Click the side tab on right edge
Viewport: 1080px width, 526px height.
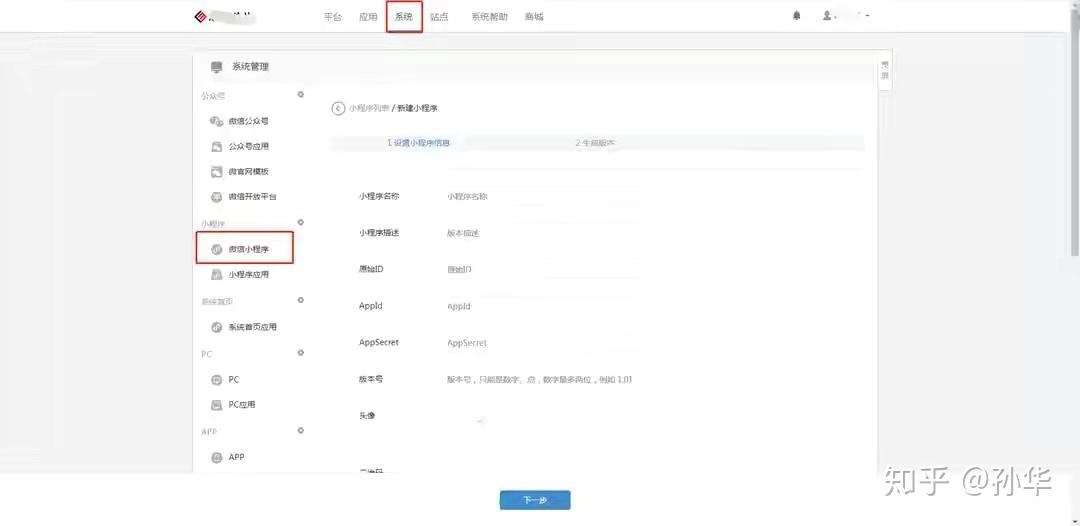tap(885, 71)
